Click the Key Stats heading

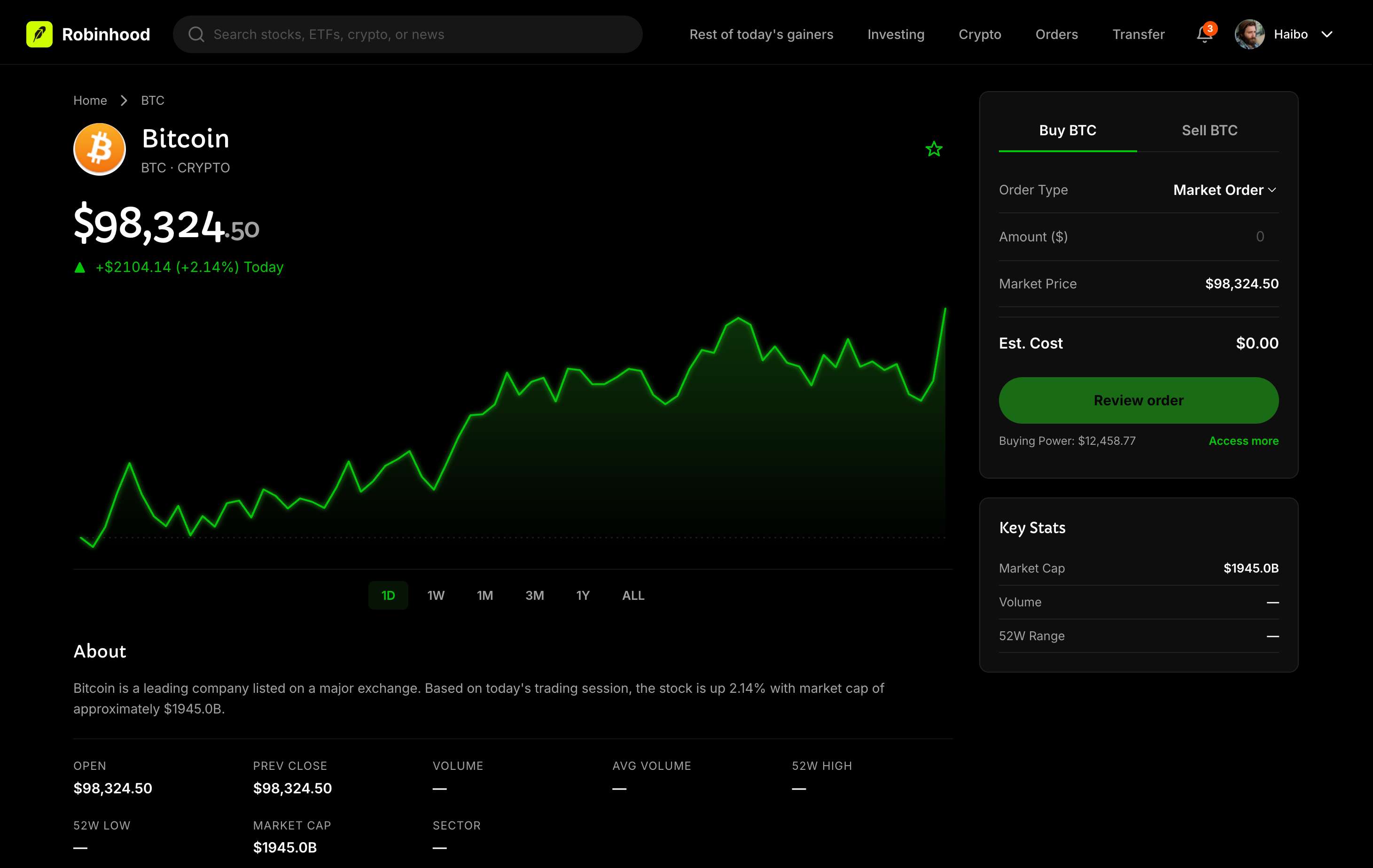click(x=1032, y=528)
